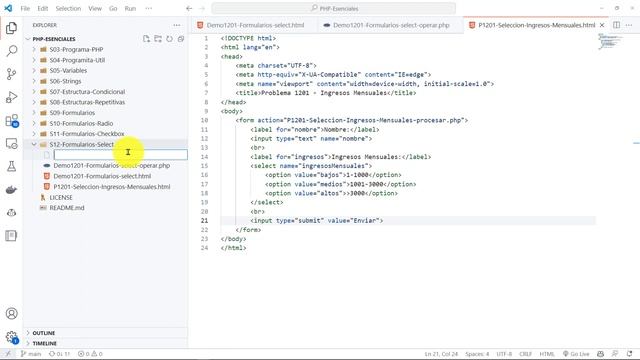Viewport: 640px width, 360px height.
Task: Go back with navigation arrow
Action: [x=189, y=8]
